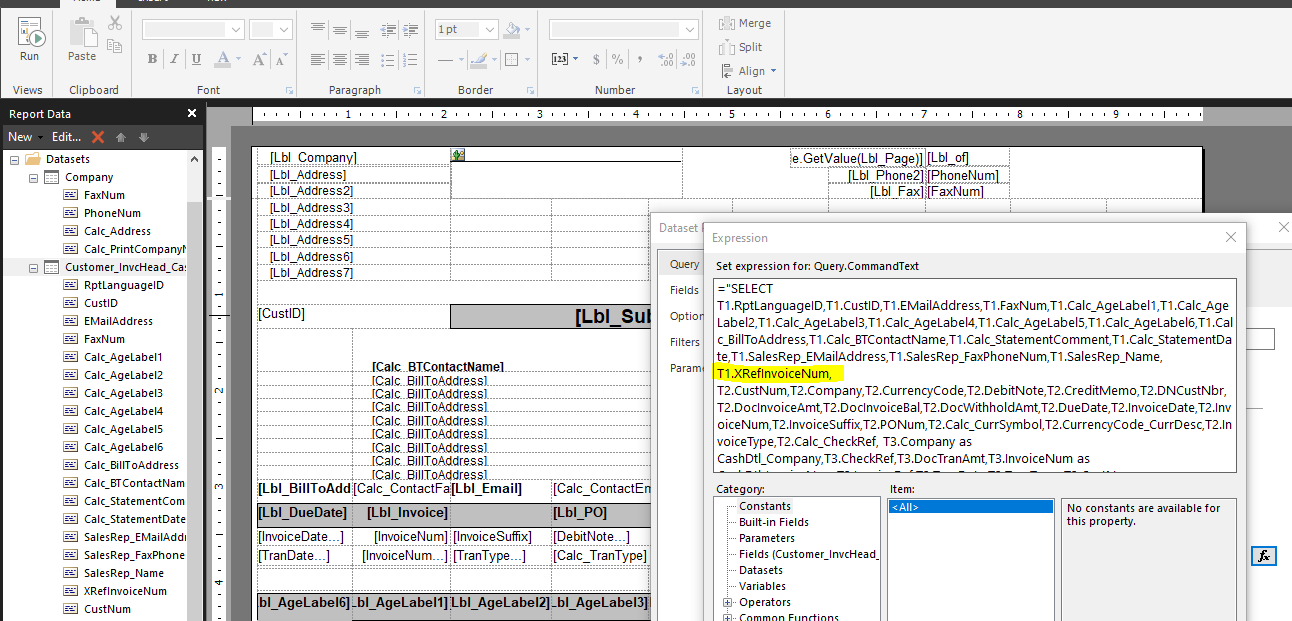
Task: Open the Align dropdown in Layout
Action: (x=748, y=71)
